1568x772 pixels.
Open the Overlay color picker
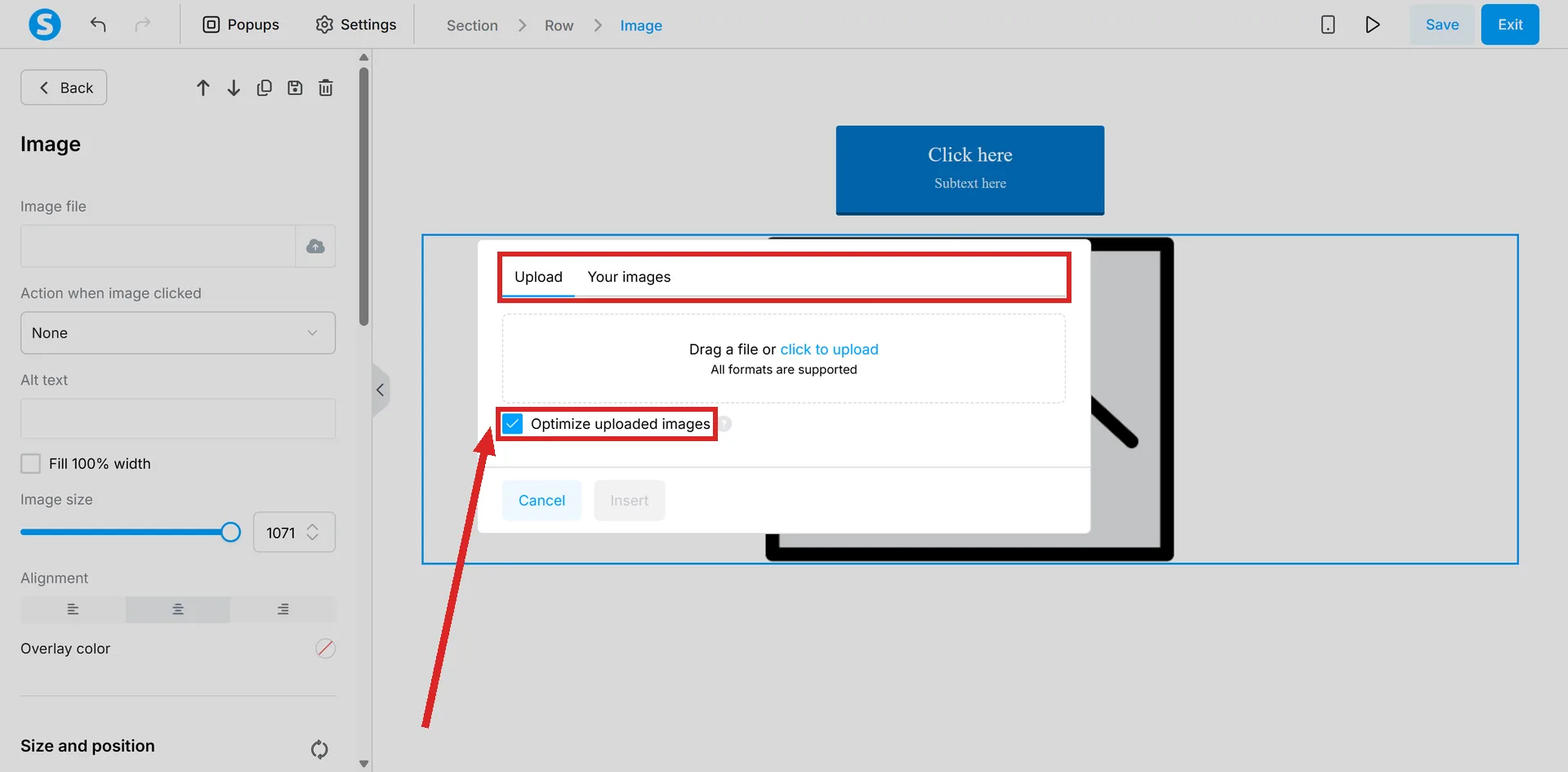click(x=325, y=649)
